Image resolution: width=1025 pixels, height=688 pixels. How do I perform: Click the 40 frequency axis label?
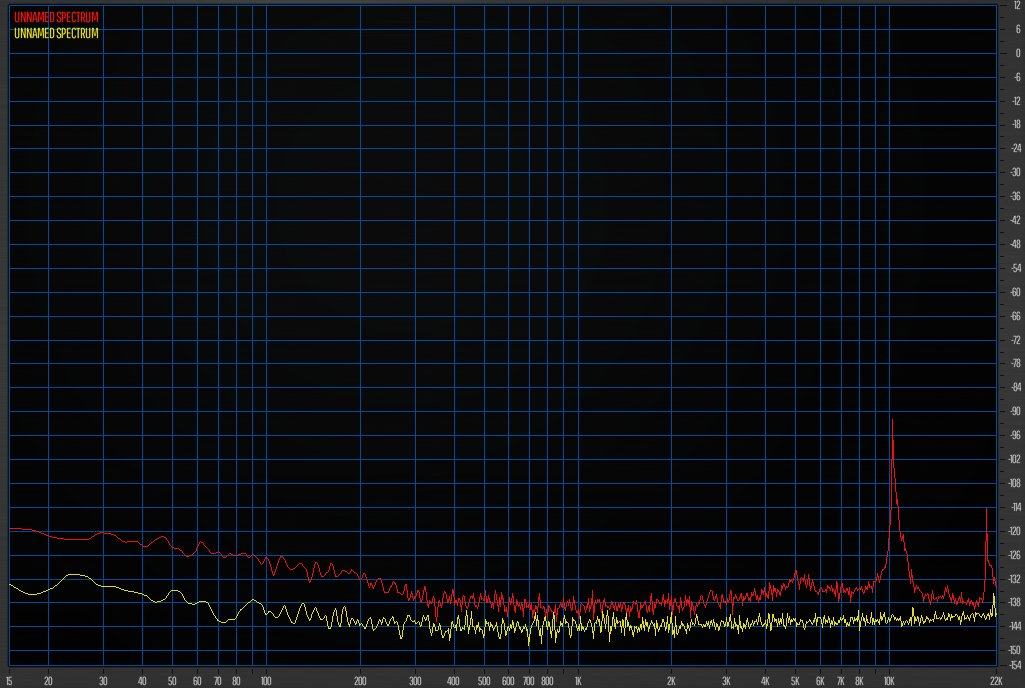click(x=142, y=681)
